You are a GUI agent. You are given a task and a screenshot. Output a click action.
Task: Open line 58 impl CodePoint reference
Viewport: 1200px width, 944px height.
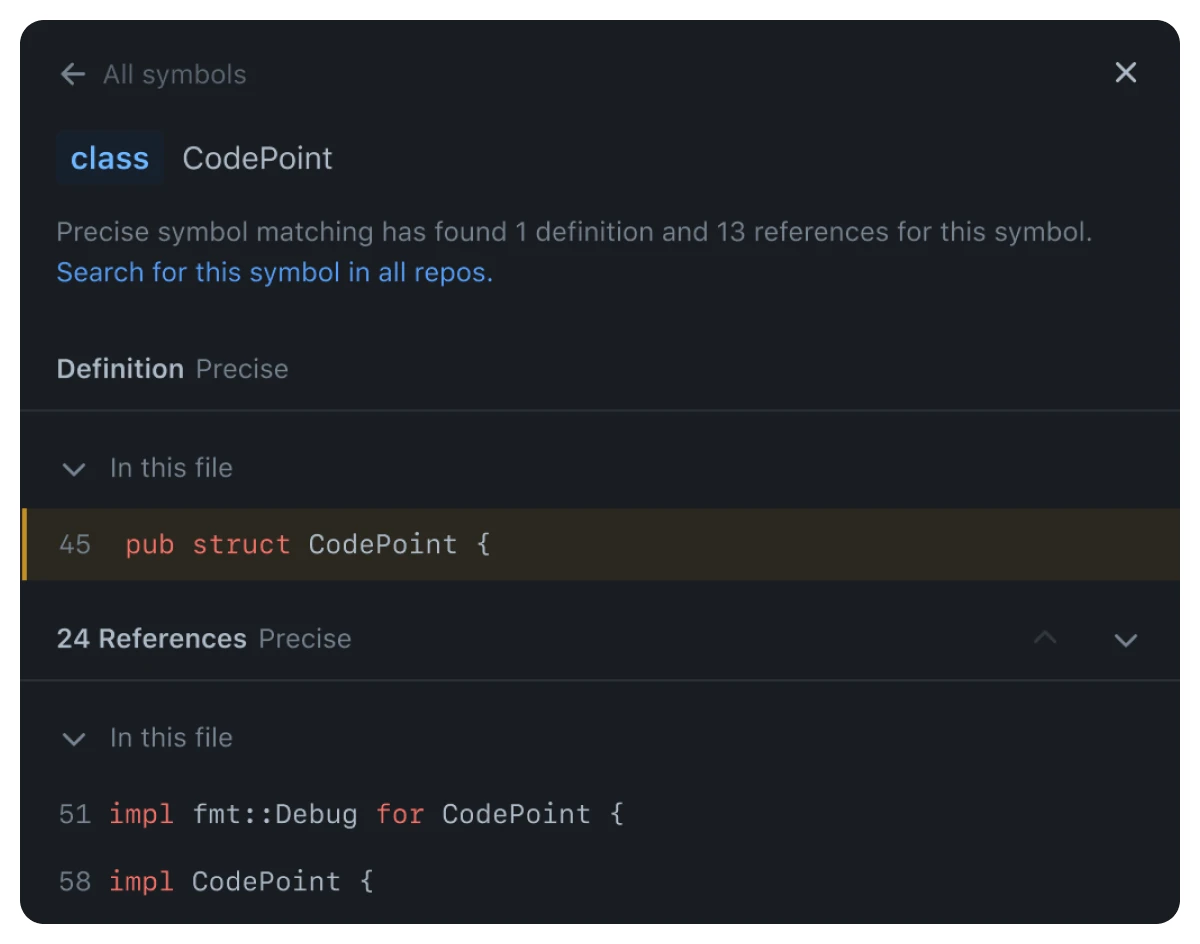(x=240, y=881)
